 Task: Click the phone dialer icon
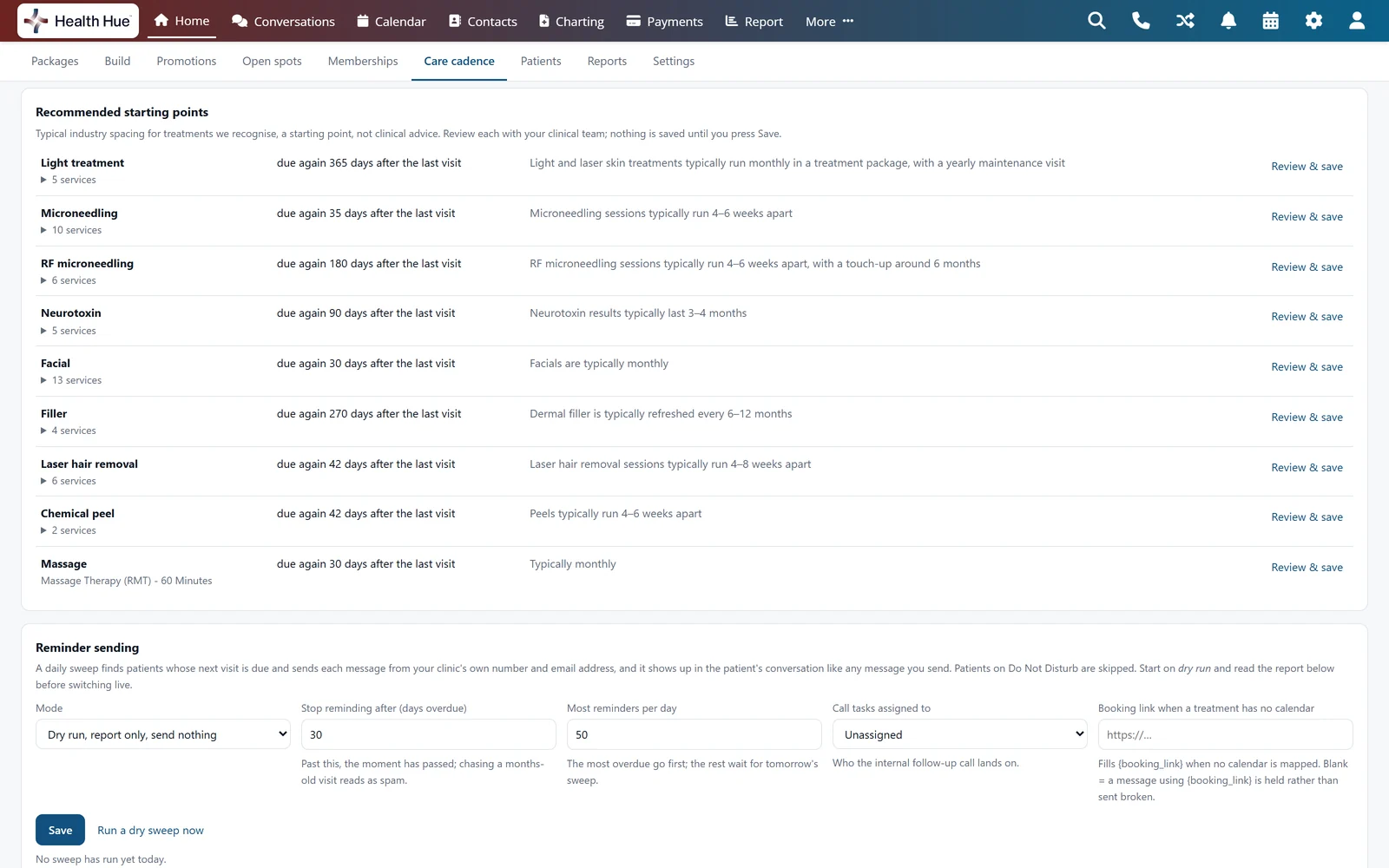point(1141,21)
